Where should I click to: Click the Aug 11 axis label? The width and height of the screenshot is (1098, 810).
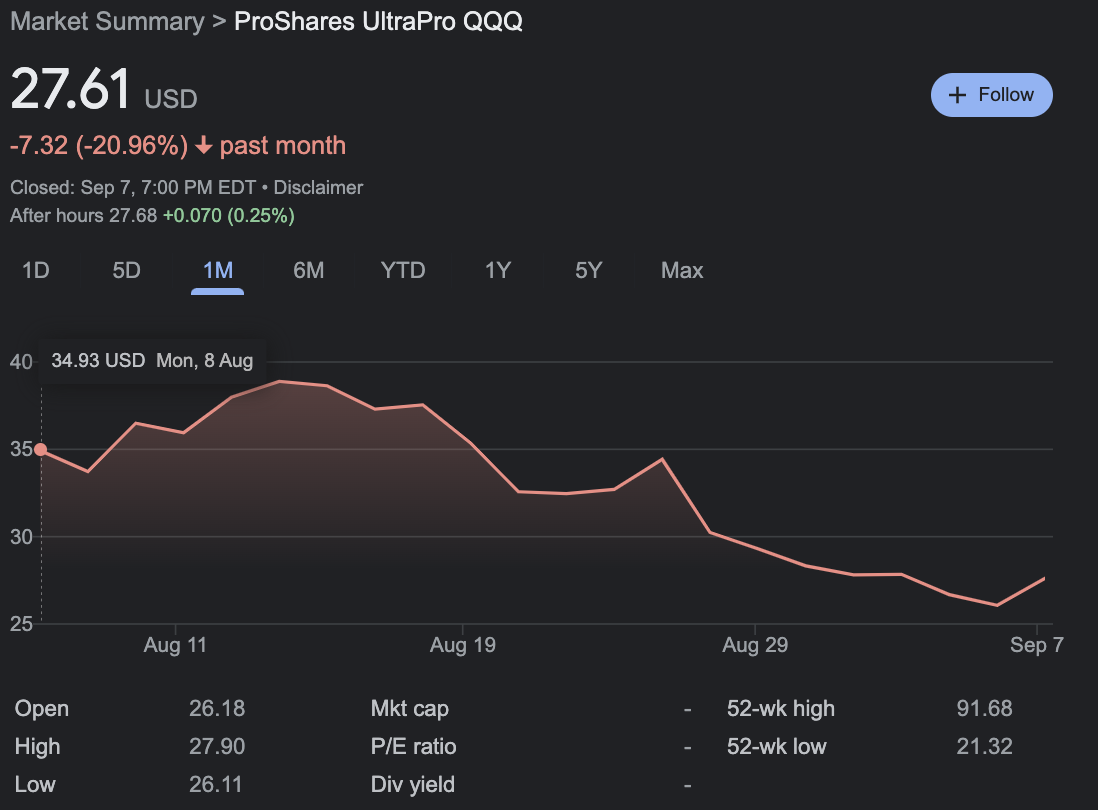pyautogui.click(x=175, y=645)
